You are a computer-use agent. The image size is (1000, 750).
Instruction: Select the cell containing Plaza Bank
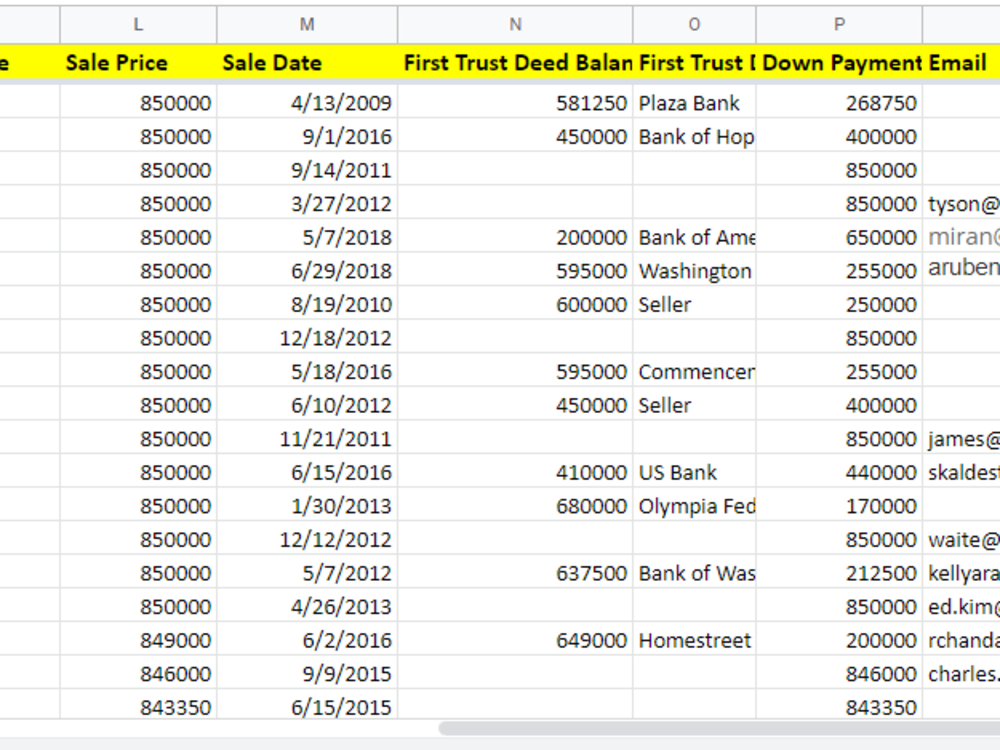tap(695, 103)
